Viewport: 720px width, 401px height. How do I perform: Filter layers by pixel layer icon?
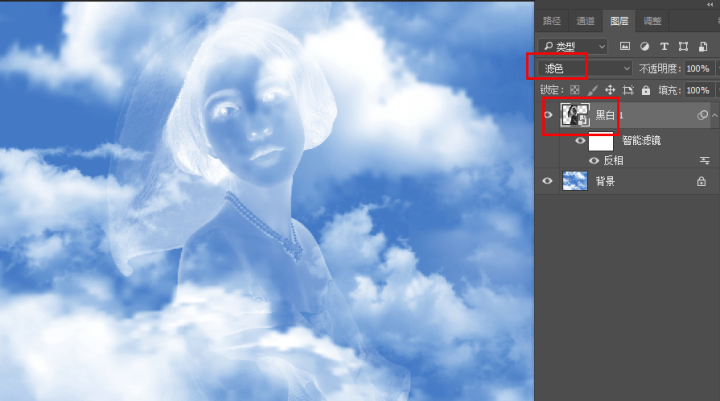click(625, 46)
